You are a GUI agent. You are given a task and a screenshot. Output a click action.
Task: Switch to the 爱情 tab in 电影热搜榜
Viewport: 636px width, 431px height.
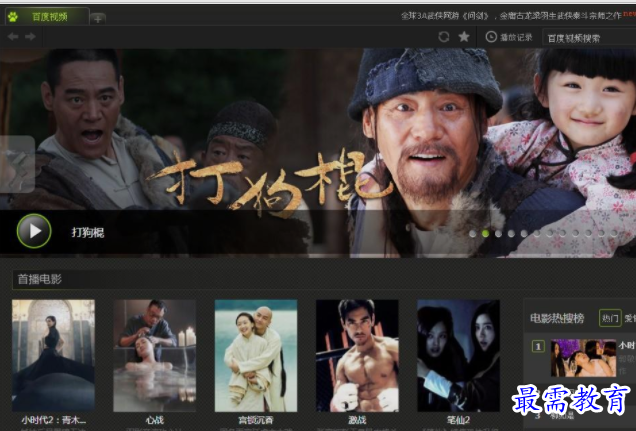630,318
